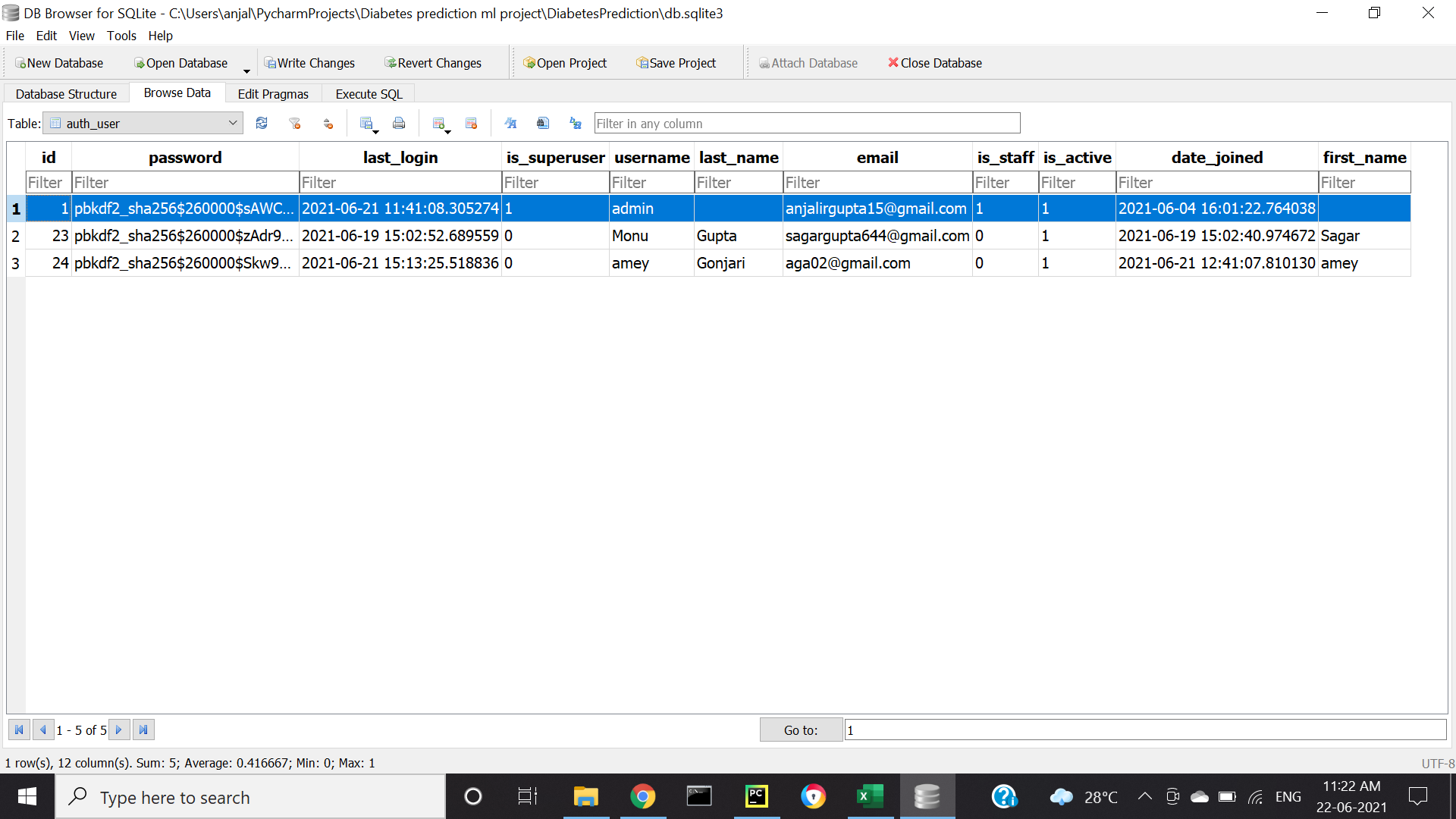The width and height of the screenshot is (1456, 819).
Task: Insert a new record into auth_user
Action: (438, 121)
